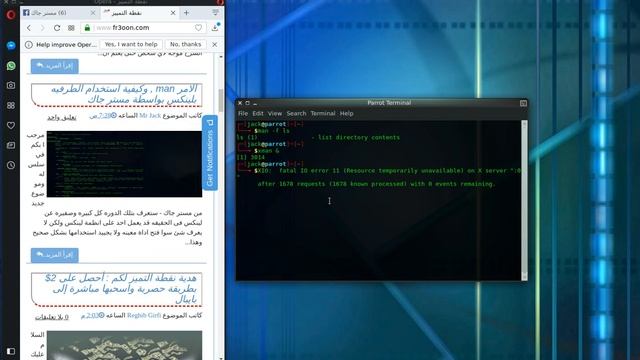Open new tab with plus button

coord(186,13)
